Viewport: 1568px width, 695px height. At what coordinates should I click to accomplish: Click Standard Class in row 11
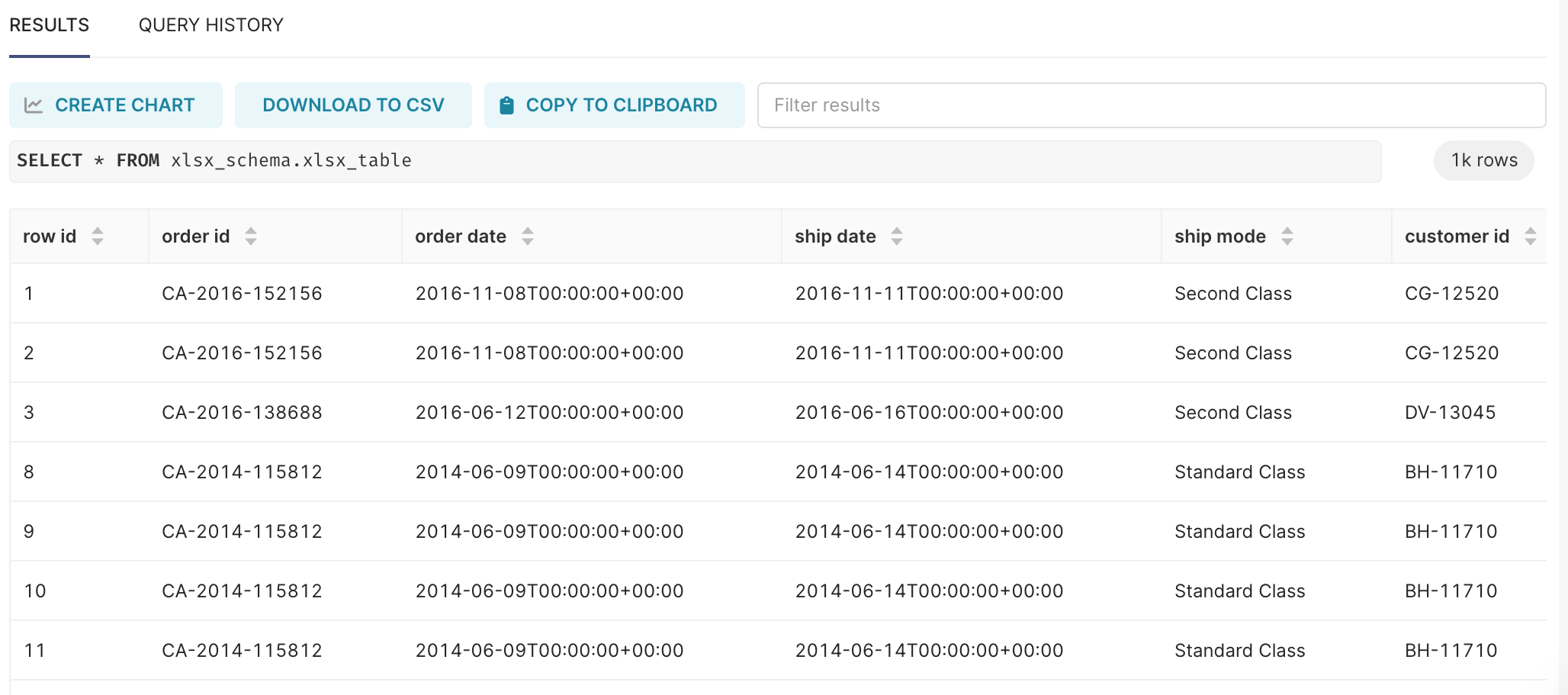point(1240,651)
